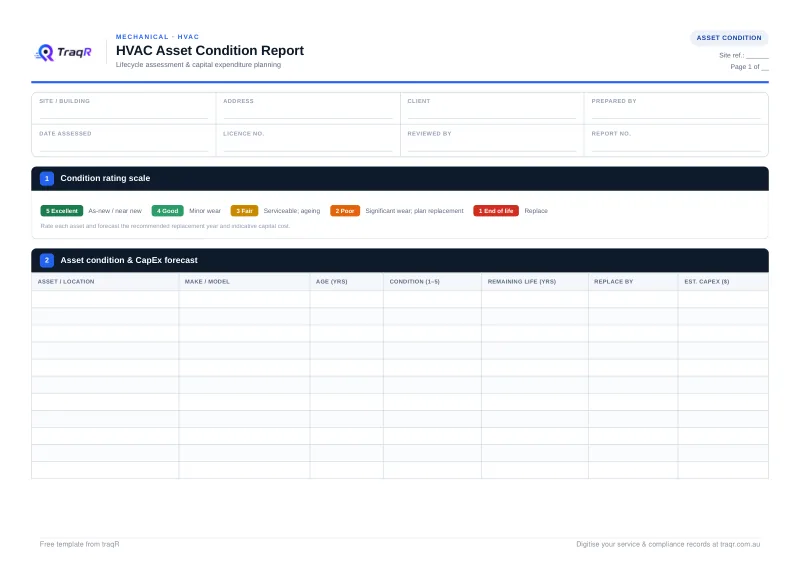Select the orange 2 Poor badge
This screenshot has width=800, height=566.
345,211
